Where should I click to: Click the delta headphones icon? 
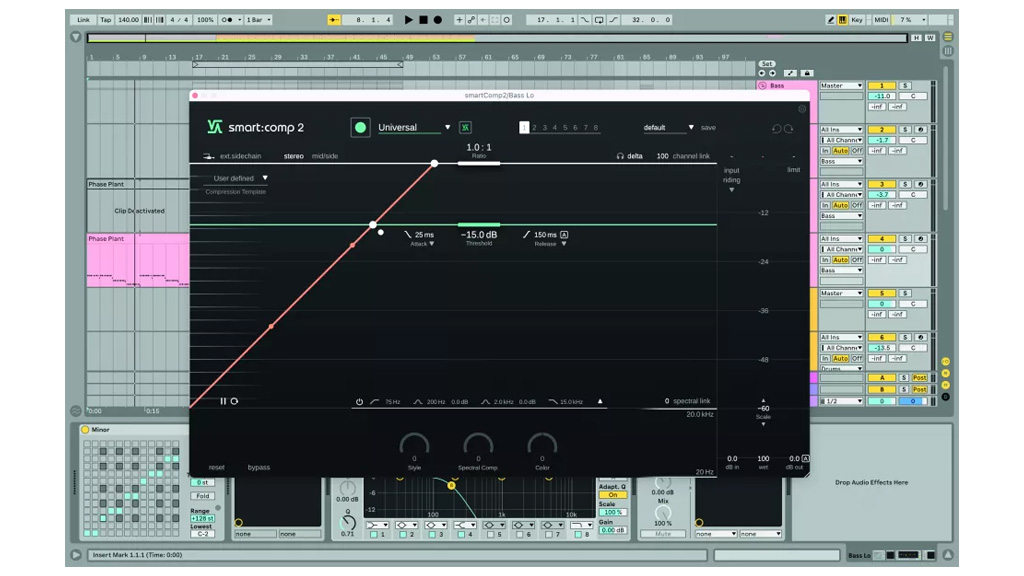tap(620, 156)
